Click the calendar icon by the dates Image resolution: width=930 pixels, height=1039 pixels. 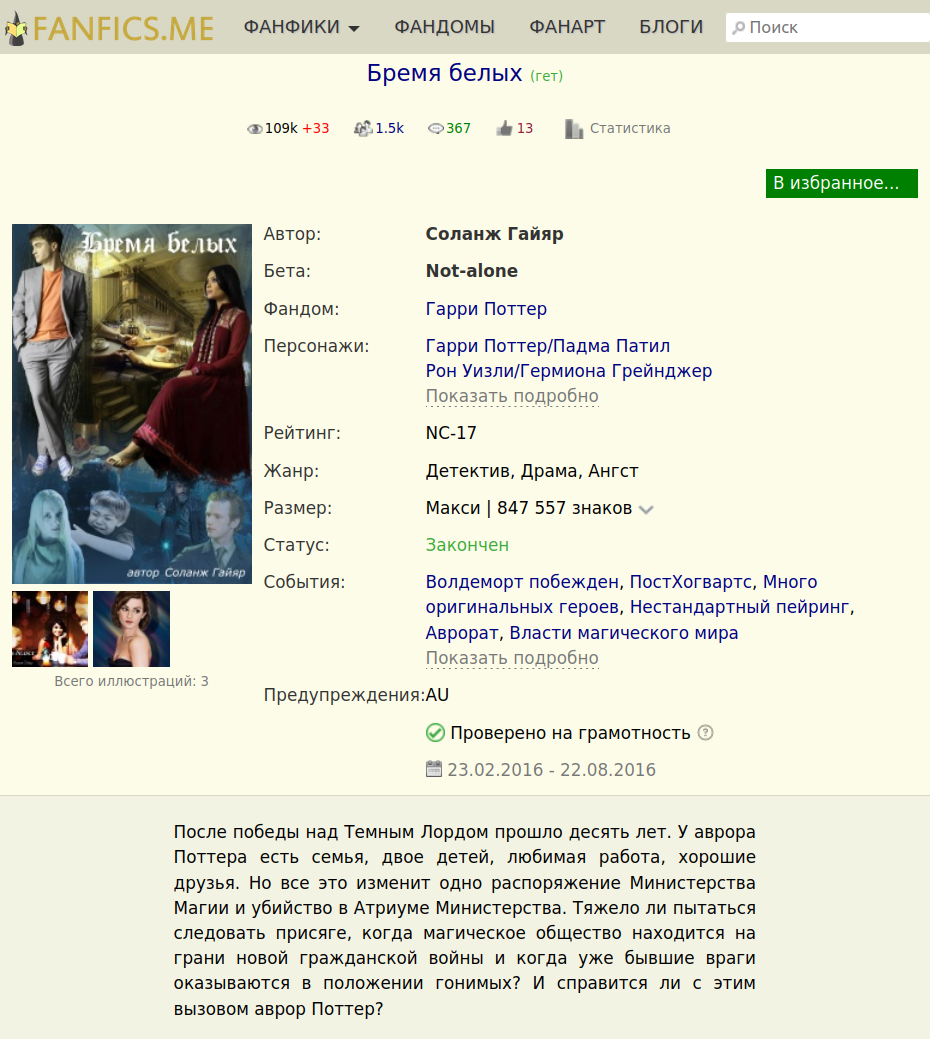[434, 769]
